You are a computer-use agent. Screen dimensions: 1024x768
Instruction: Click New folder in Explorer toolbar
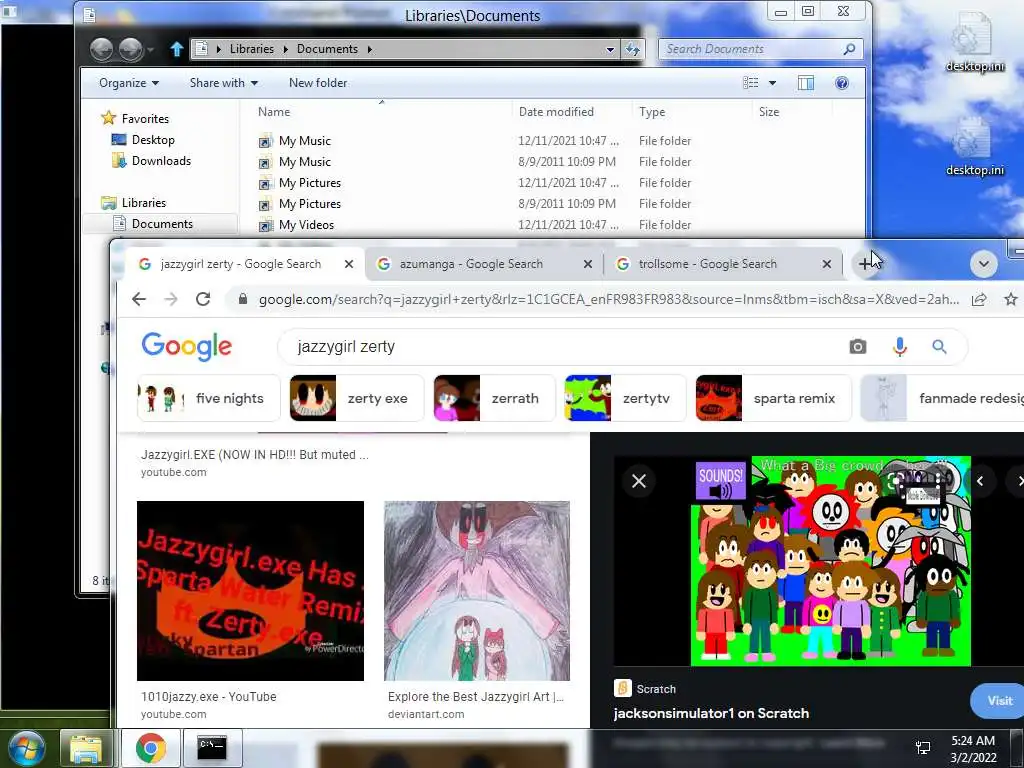(x=318, y=83)
